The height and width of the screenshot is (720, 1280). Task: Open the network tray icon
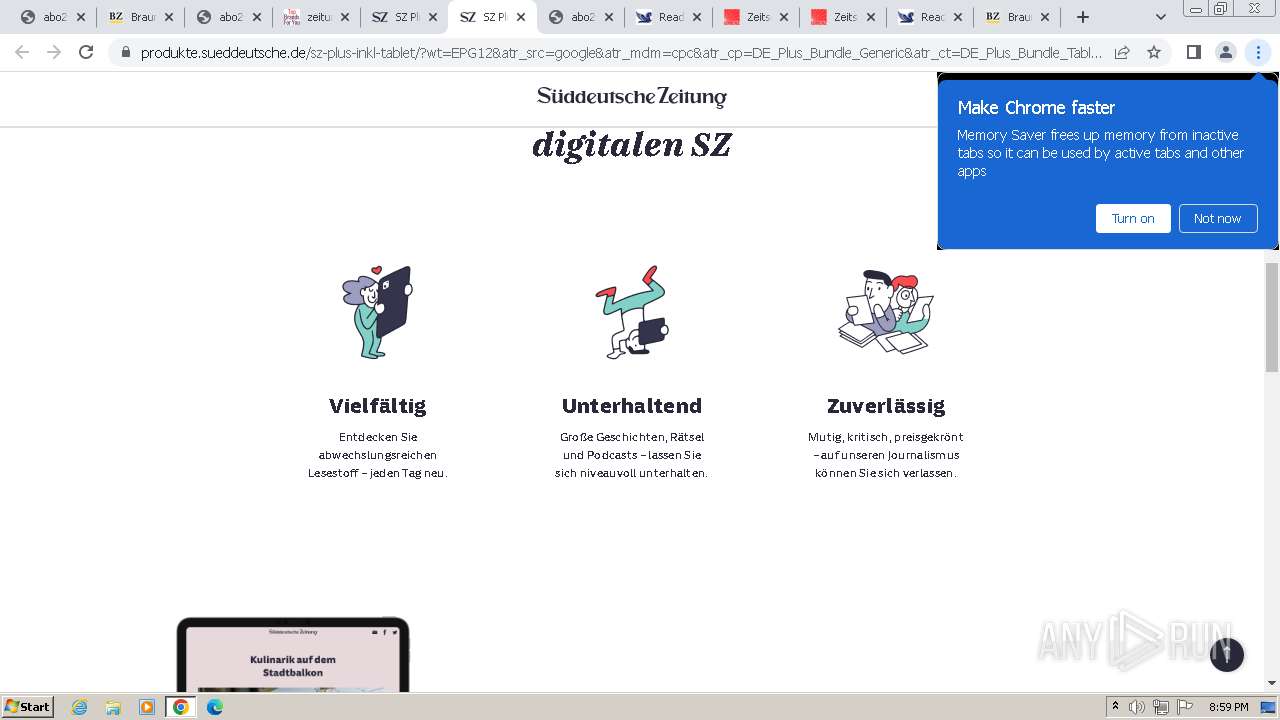pyautogui.click(x=1161, y=707)
